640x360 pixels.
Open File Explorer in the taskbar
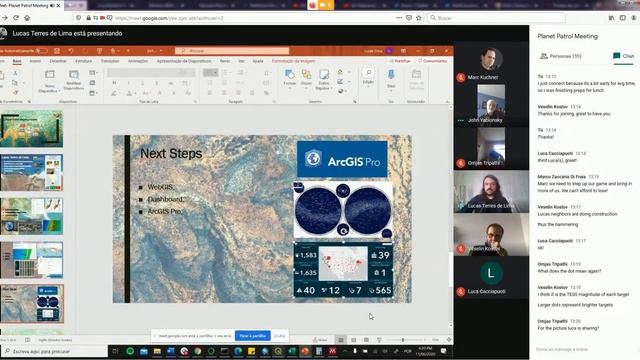click(157, 351)
